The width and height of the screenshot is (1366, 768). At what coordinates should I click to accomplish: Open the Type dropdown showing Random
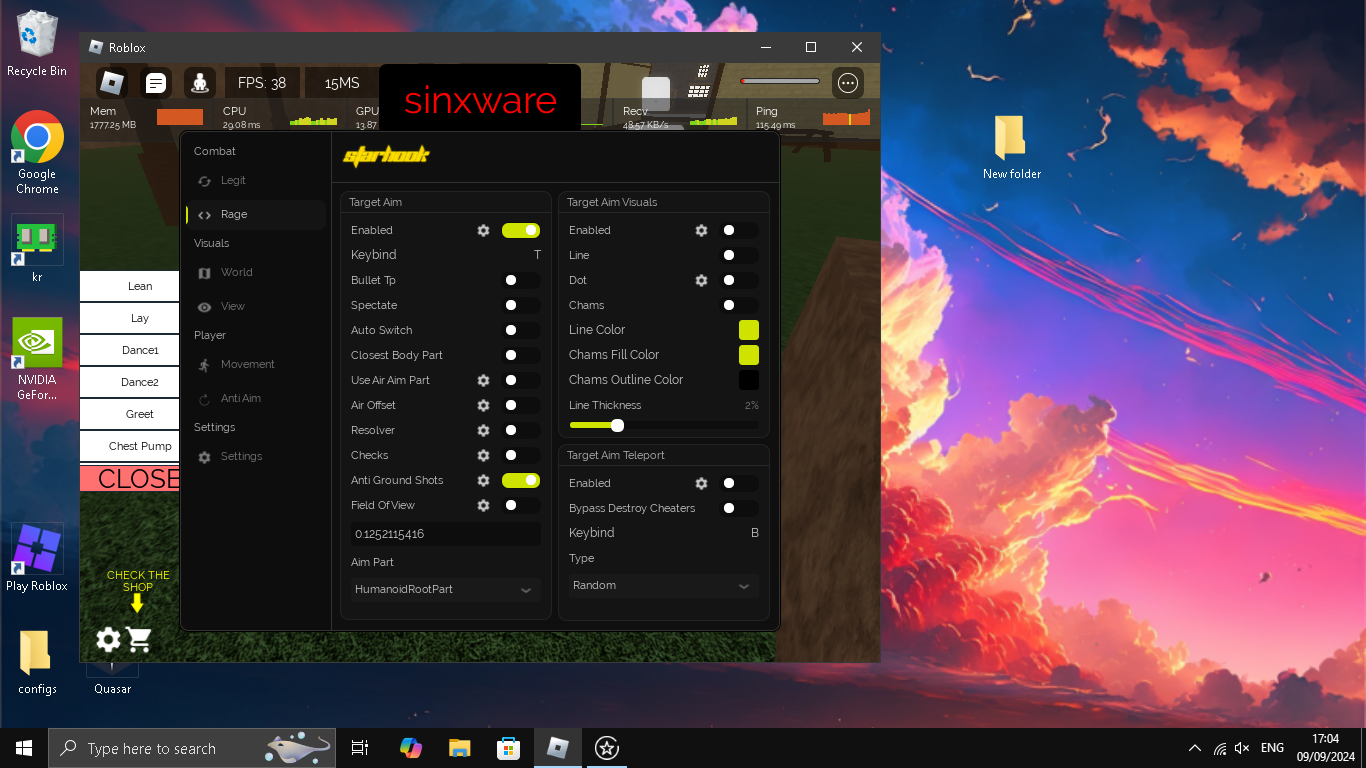click(664, 585)
